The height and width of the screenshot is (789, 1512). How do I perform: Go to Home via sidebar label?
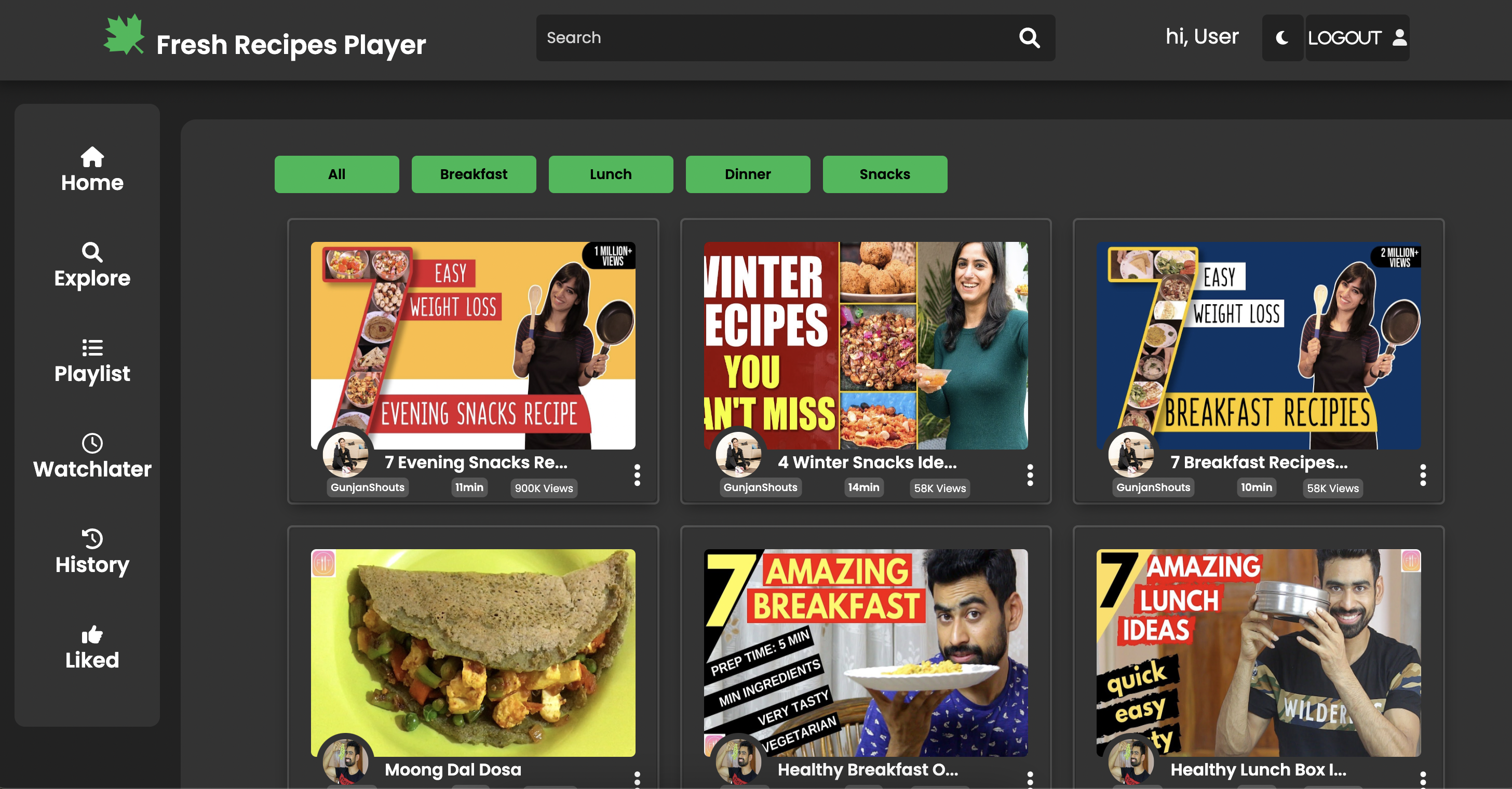92,183
